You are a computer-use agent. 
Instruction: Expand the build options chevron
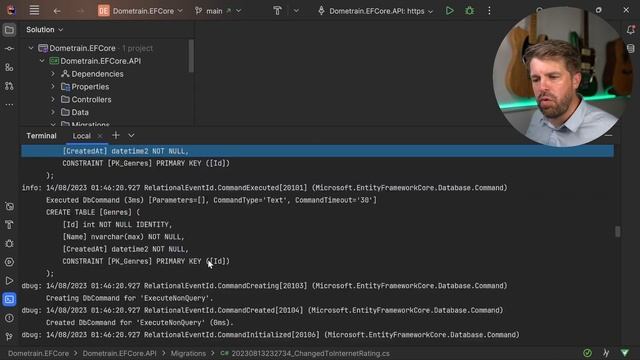pos(296,11)
